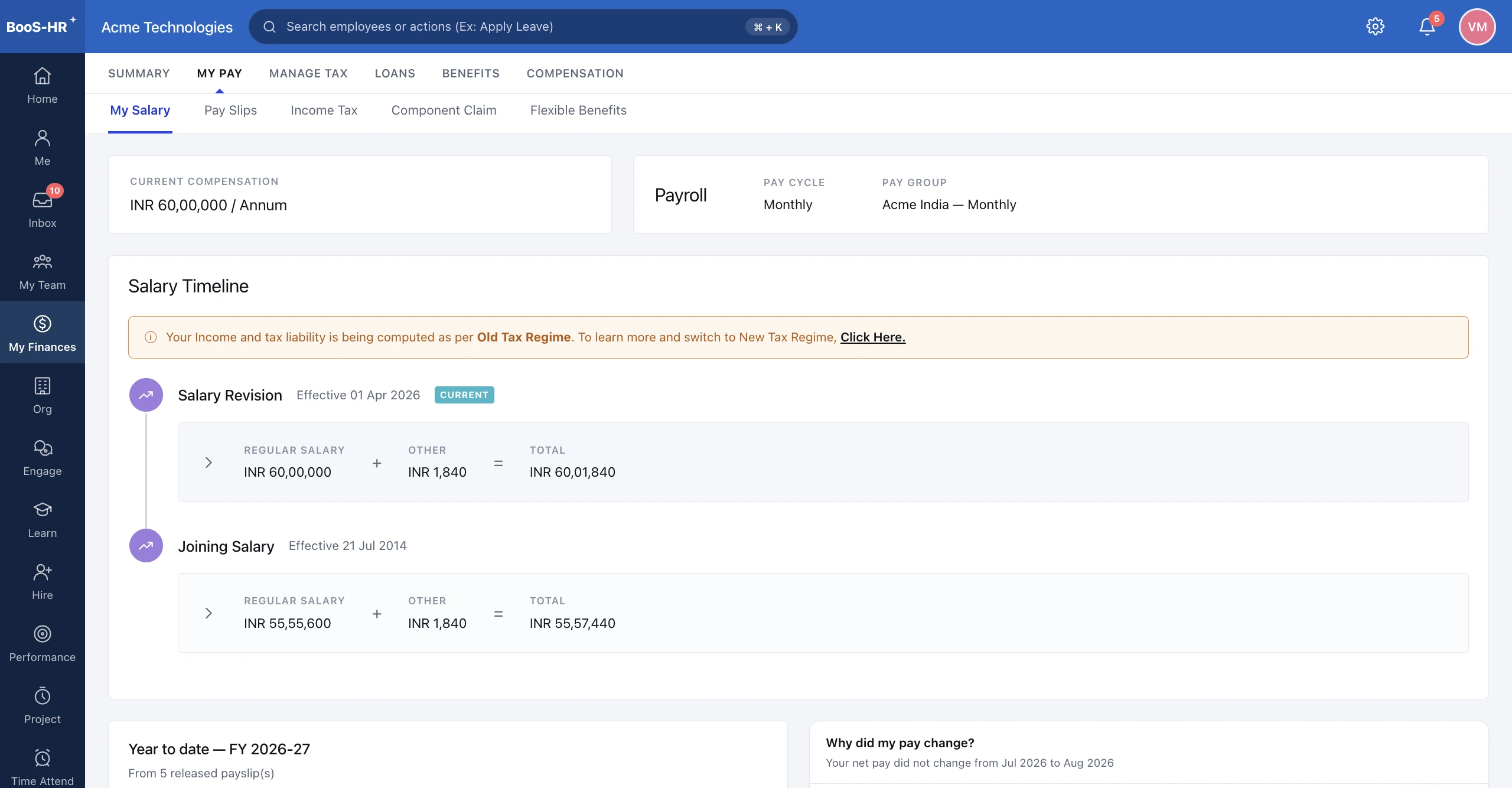Expand the Salary Revision breakdown row

[x=208, y=463]
